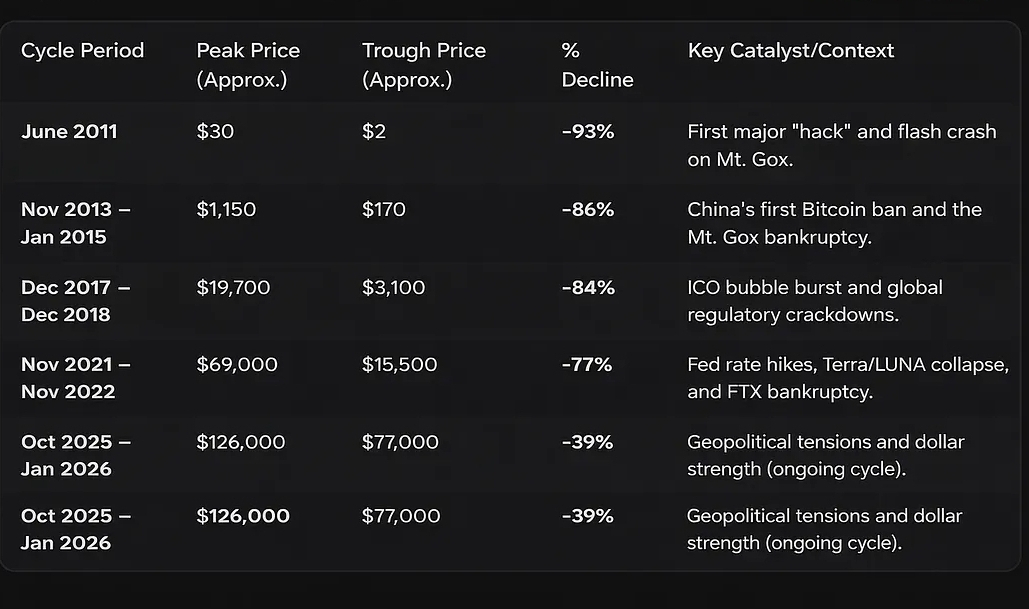This screenshot has width=1029, height=609.
Task: Select the "Peak Price (Approx.)" column header
Action: 248,65
